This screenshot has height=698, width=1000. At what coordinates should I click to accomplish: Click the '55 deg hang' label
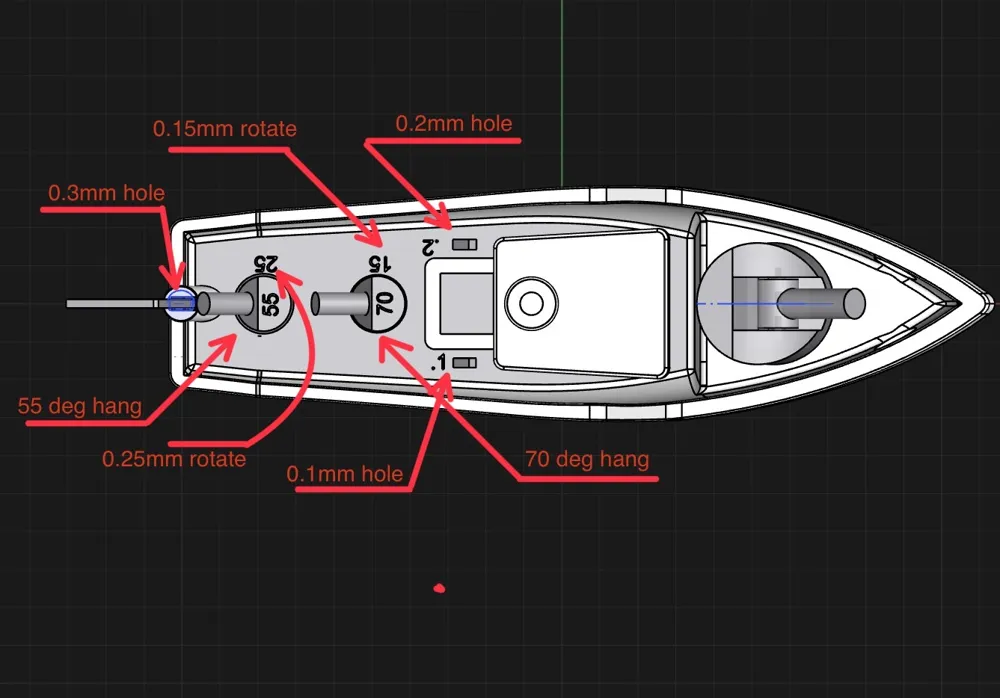point(80,407)
